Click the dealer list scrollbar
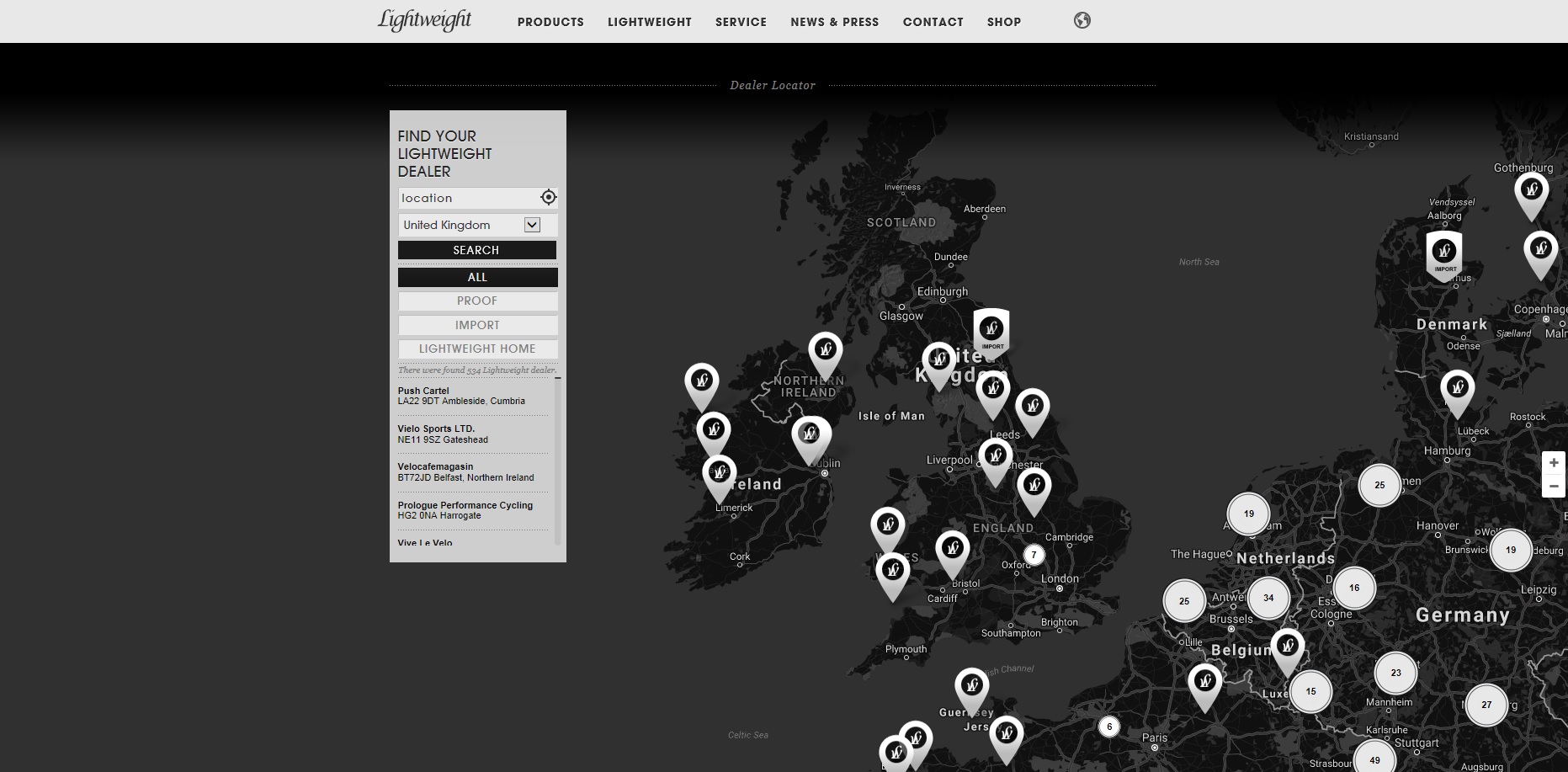 point(557,461)
